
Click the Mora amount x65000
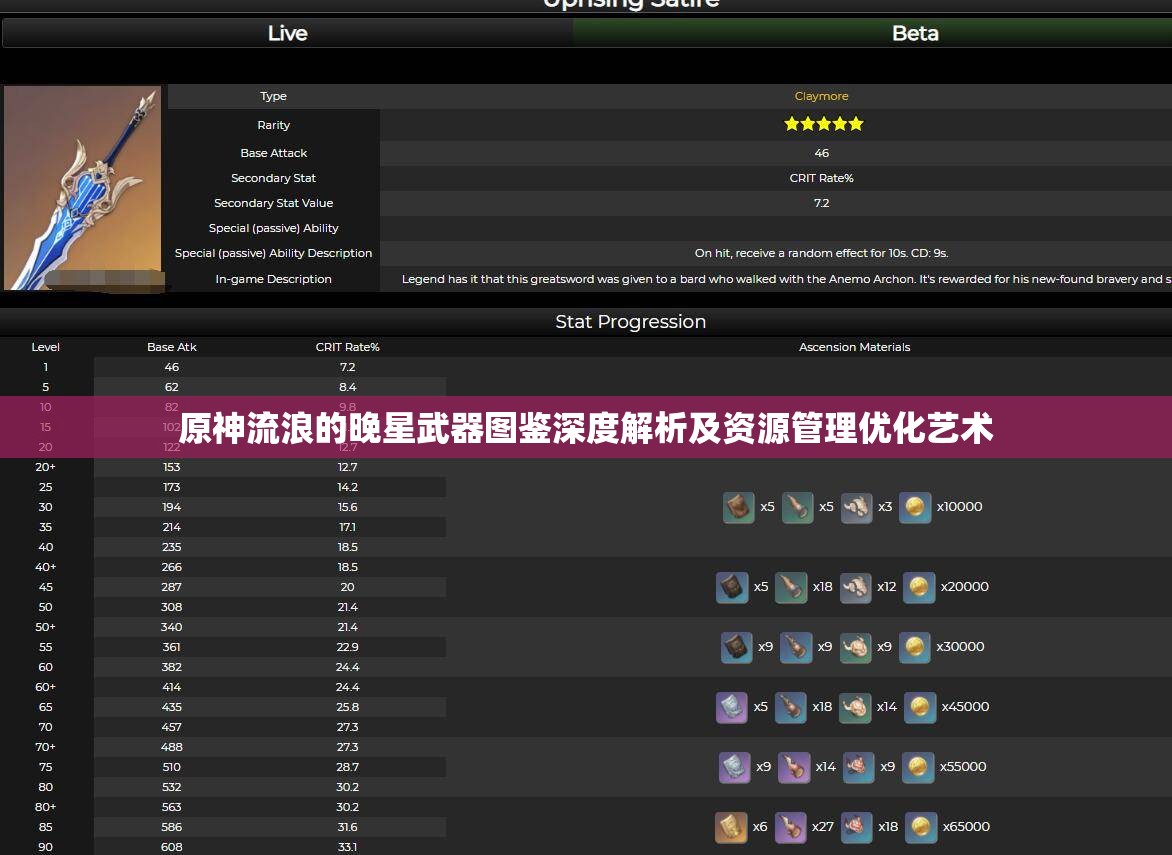click(x=966, y=827)
